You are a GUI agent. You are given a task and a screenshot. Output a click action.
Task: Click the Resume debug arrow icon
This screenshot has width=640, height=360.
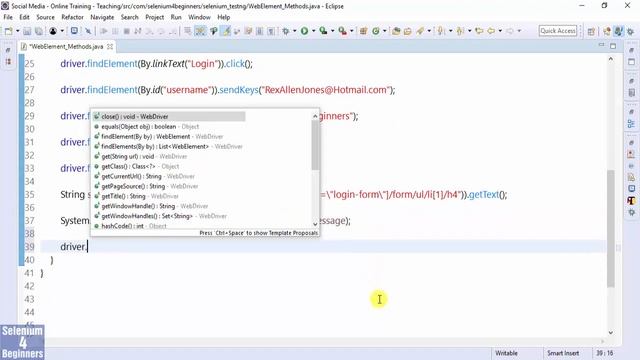click(104, 31)
